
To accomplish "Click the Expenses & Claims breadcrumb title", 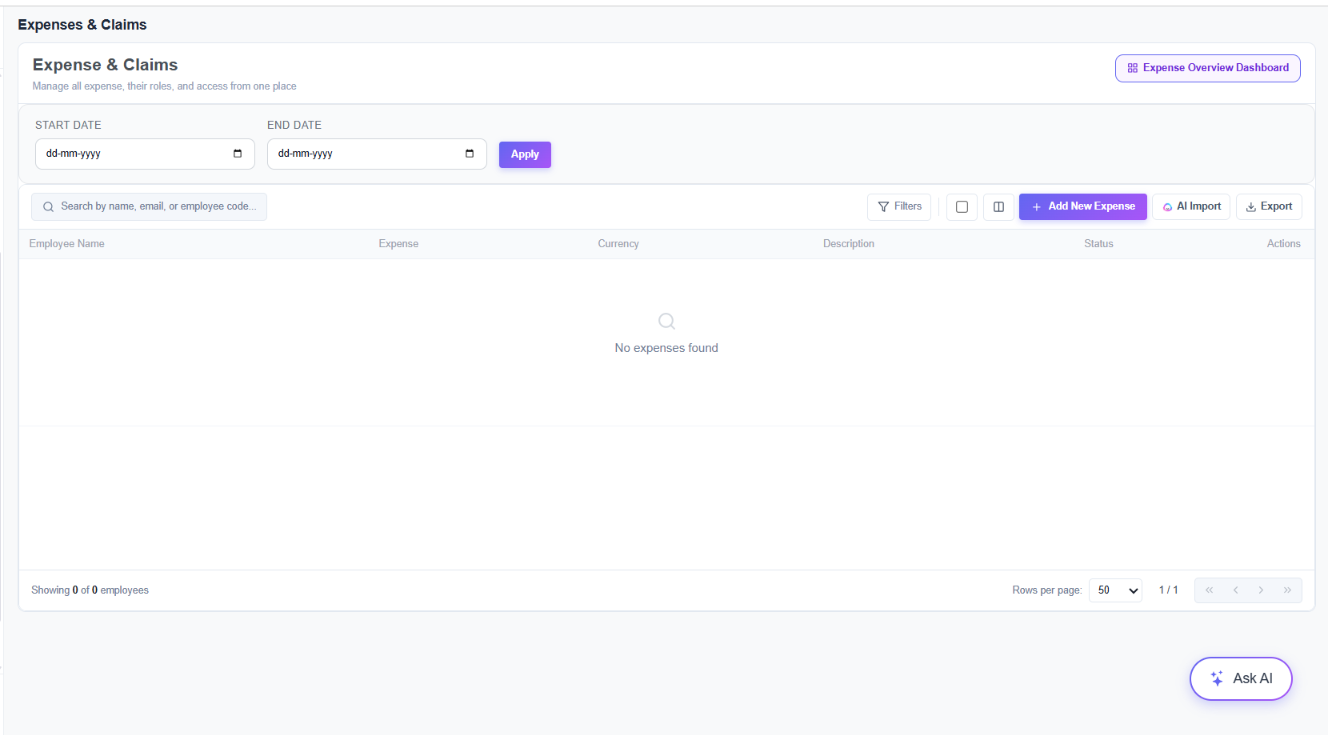I will click(x=82, y=24).
